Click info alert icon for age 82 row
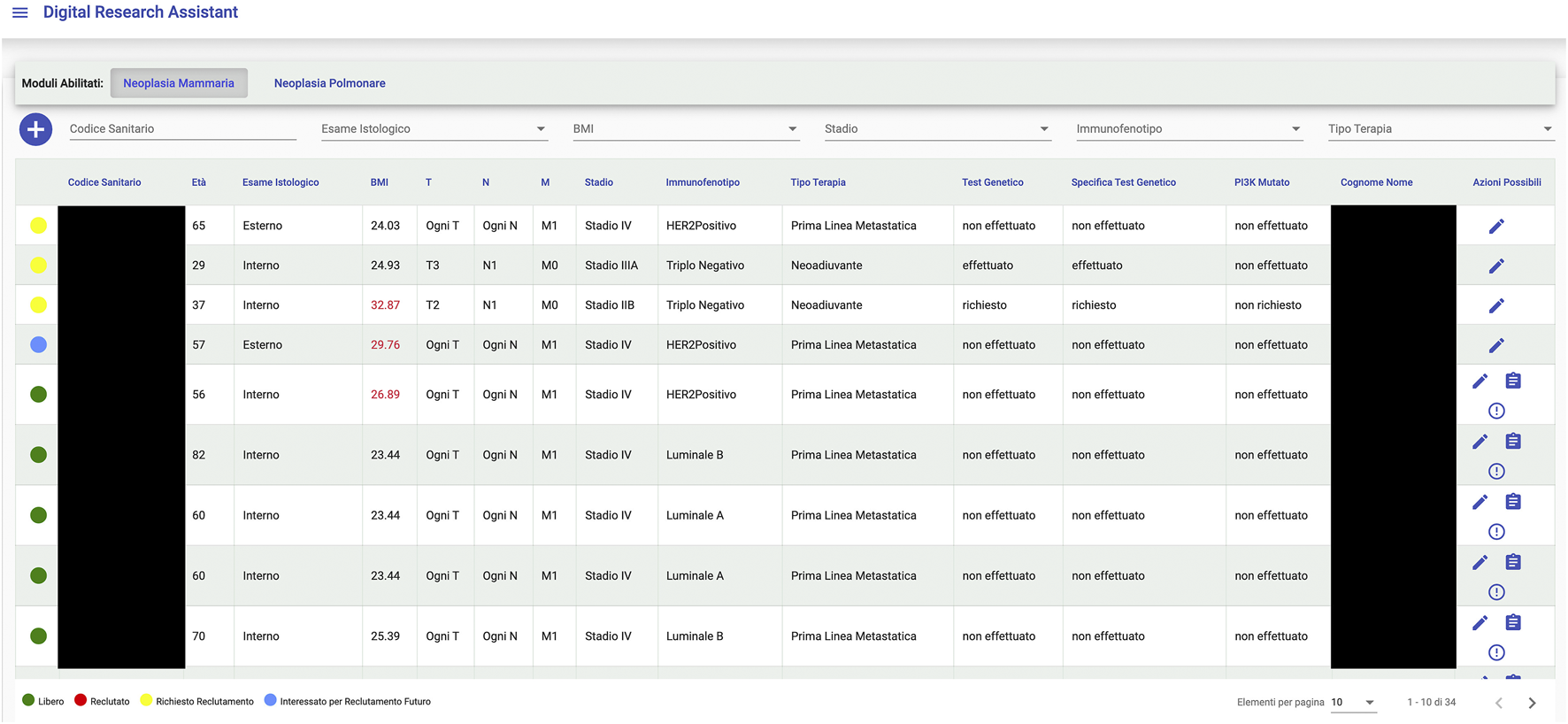The image size is (1568, 724). (1495, 471)
